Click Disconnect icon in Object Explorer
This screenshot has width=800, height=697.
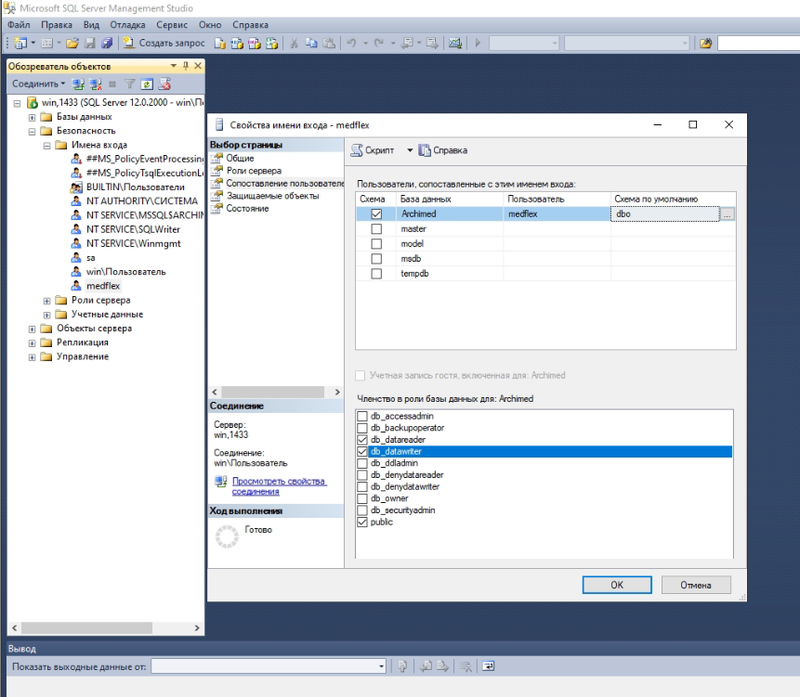point(95,84)
